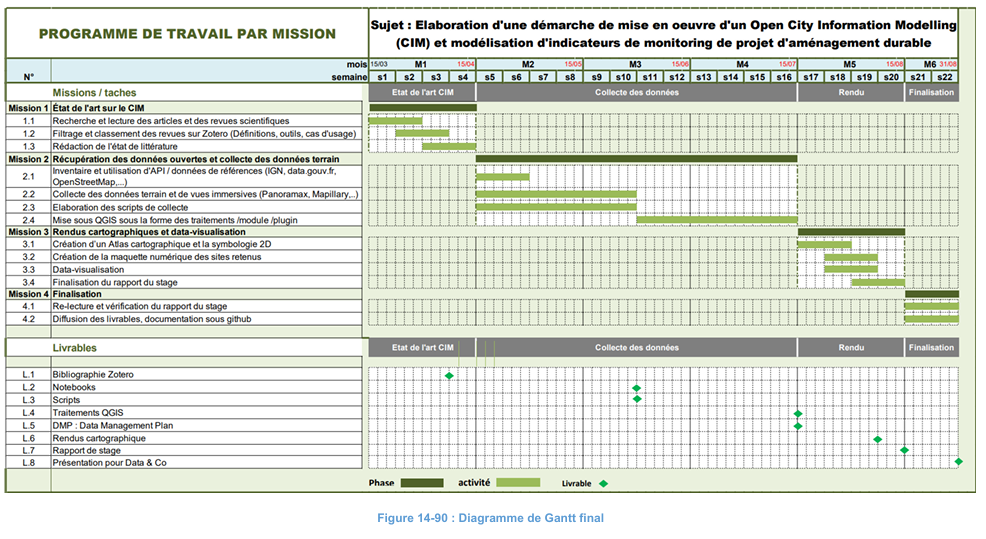Select the Mission 1 dark green phase bar
The width and height of the screenshot is (986, 539).
coord(422,108)
